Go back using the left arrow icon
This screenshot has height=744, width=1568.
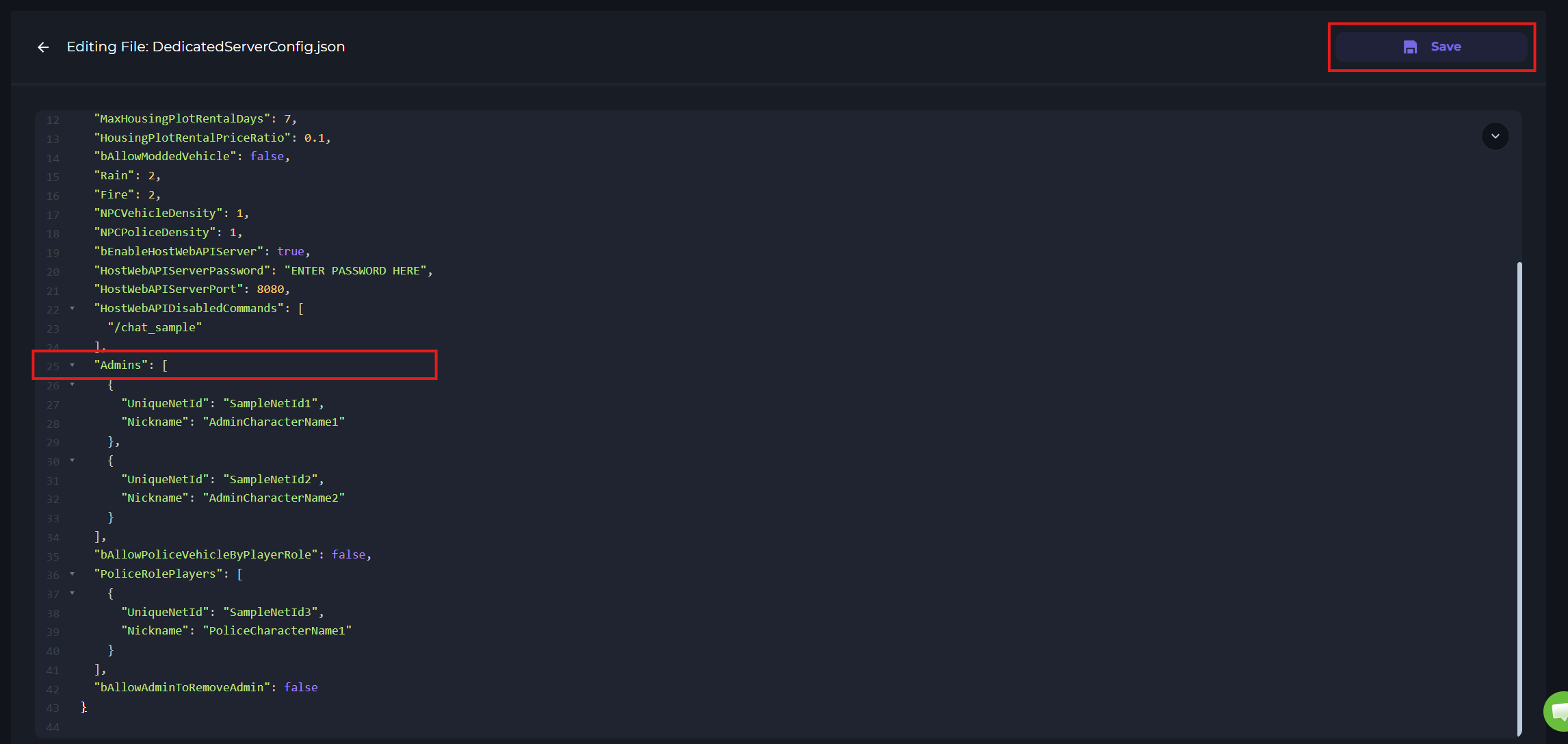pos(43,47)
